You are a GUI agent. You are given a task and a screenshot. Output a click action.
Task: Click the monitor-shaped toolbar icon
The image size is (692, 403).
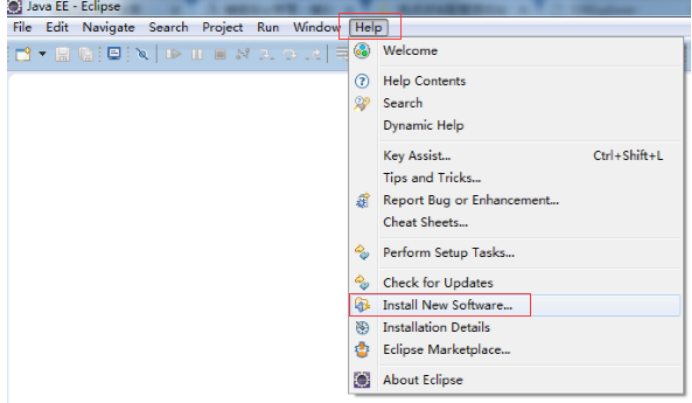[113, 54]
